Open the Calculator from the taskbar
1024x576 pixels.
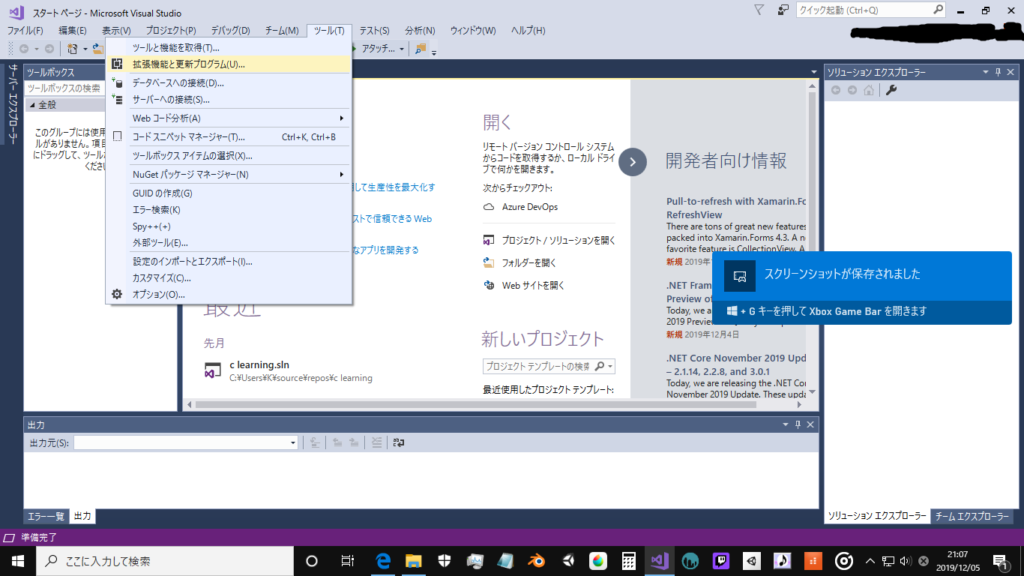point(628,561)
